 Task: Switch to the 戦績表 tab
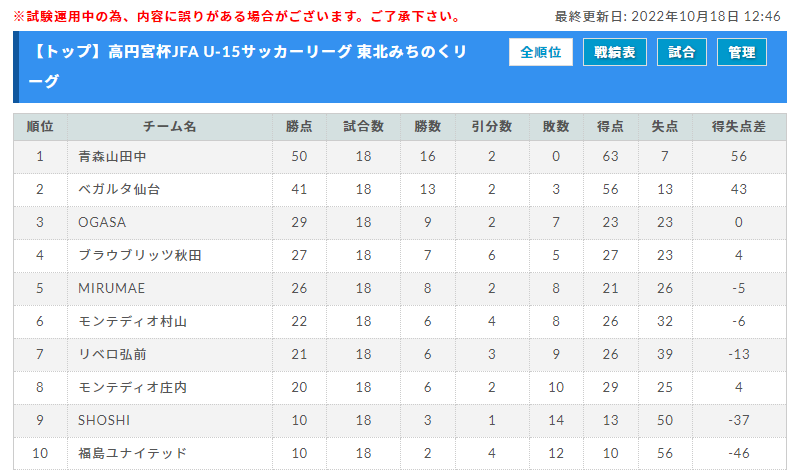(615, 52)
